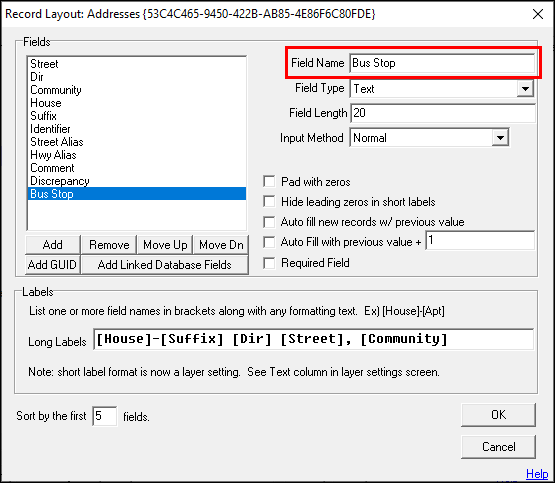Check the Pad with zeros checkbox
Image resolution: width=555 pixels, height=483 pixels.
pos(269,182)
